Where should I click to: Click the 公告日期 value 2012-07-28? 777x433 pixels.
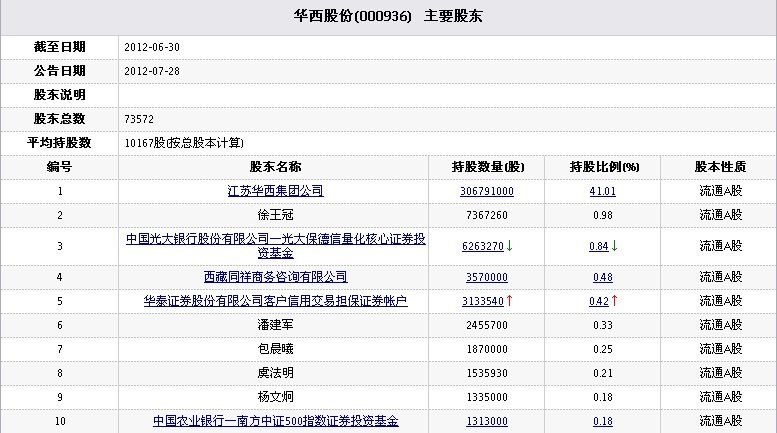[152, 71]
